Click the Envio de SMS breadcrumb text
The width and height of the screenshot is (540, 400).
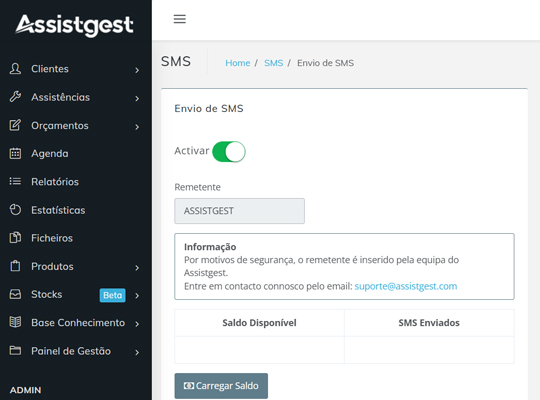pyautogui.click(x=325, y=63)
